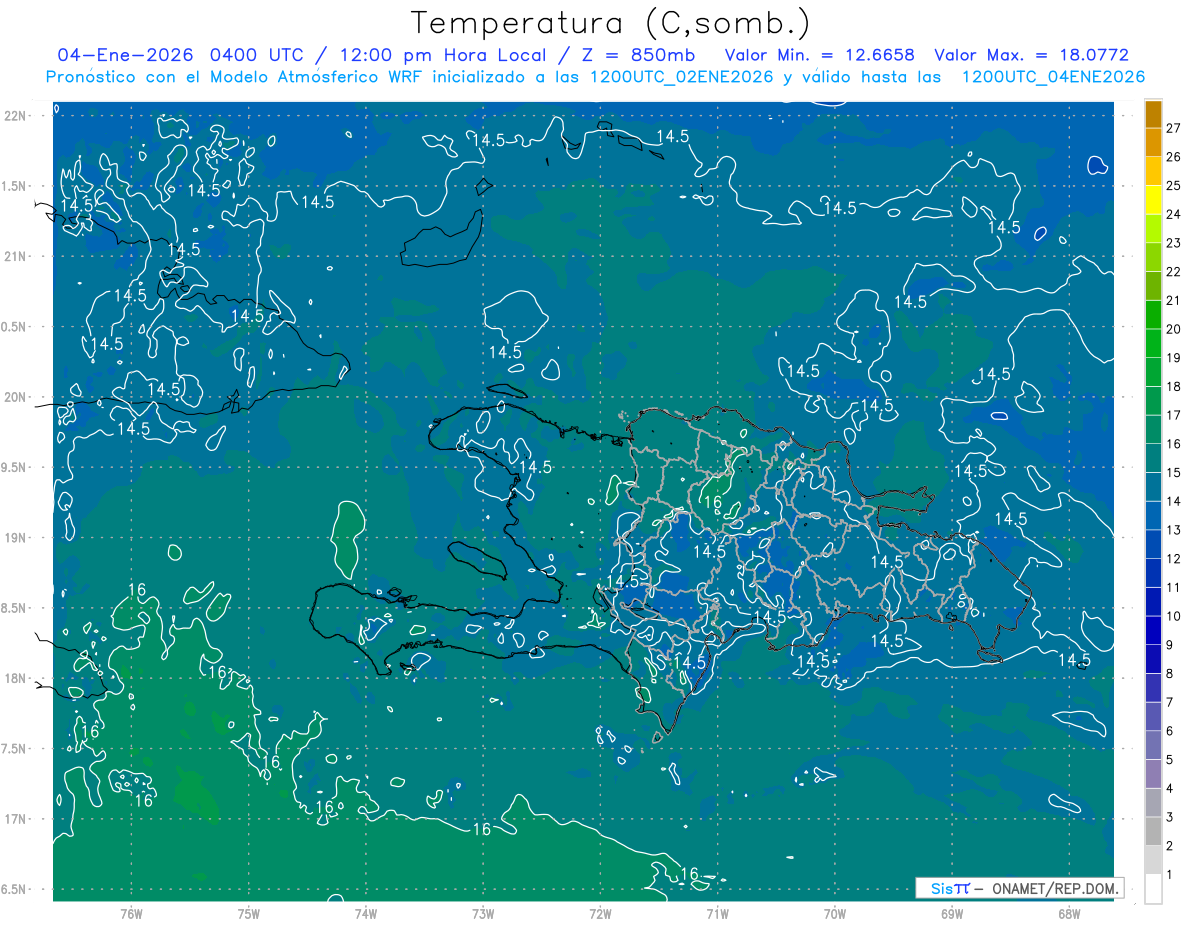
Task: Click legend value "16" on color scale
Action: [x=1173, y=444]
